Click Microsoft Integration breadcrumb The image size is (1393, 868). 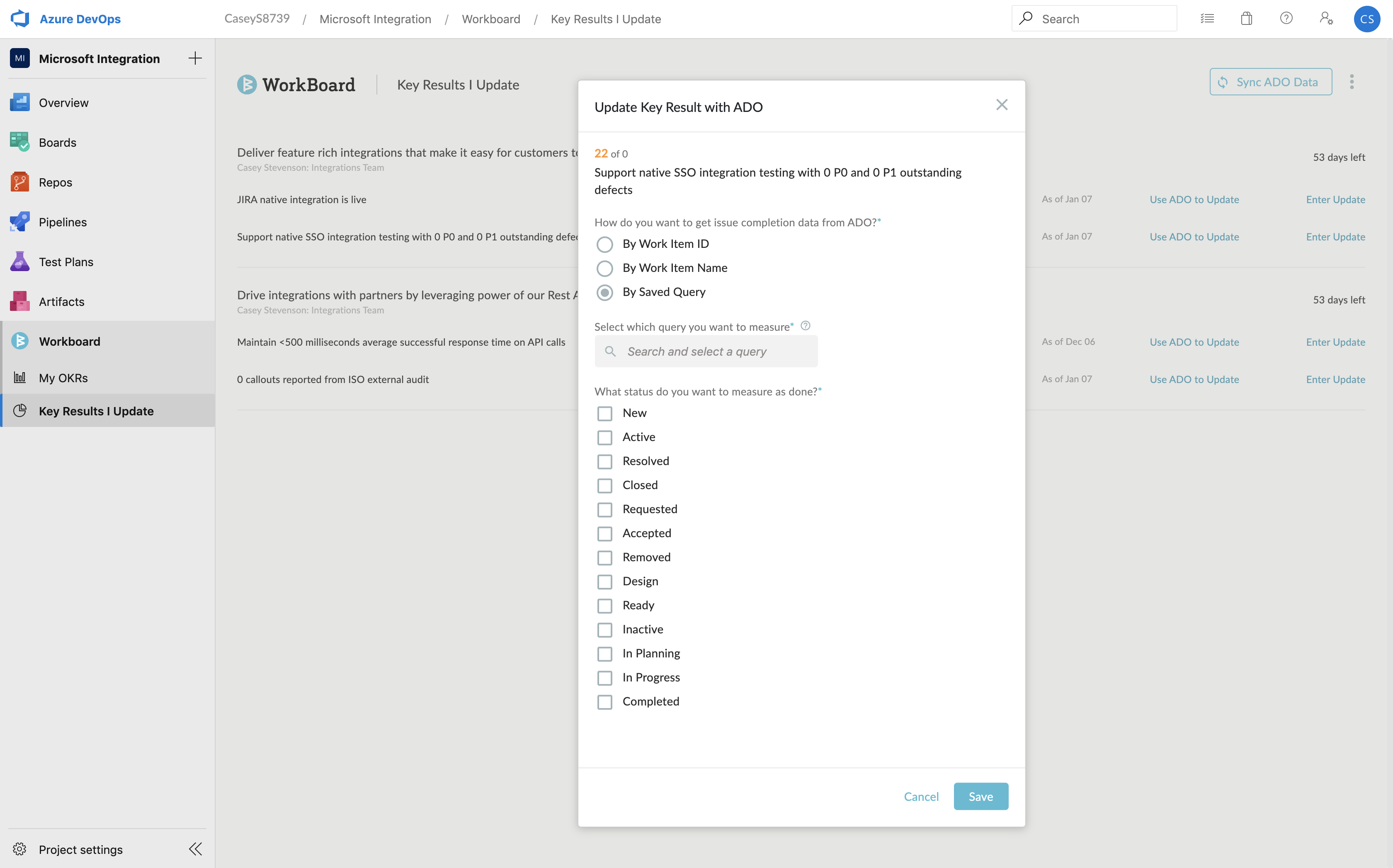tap(375, 19)
